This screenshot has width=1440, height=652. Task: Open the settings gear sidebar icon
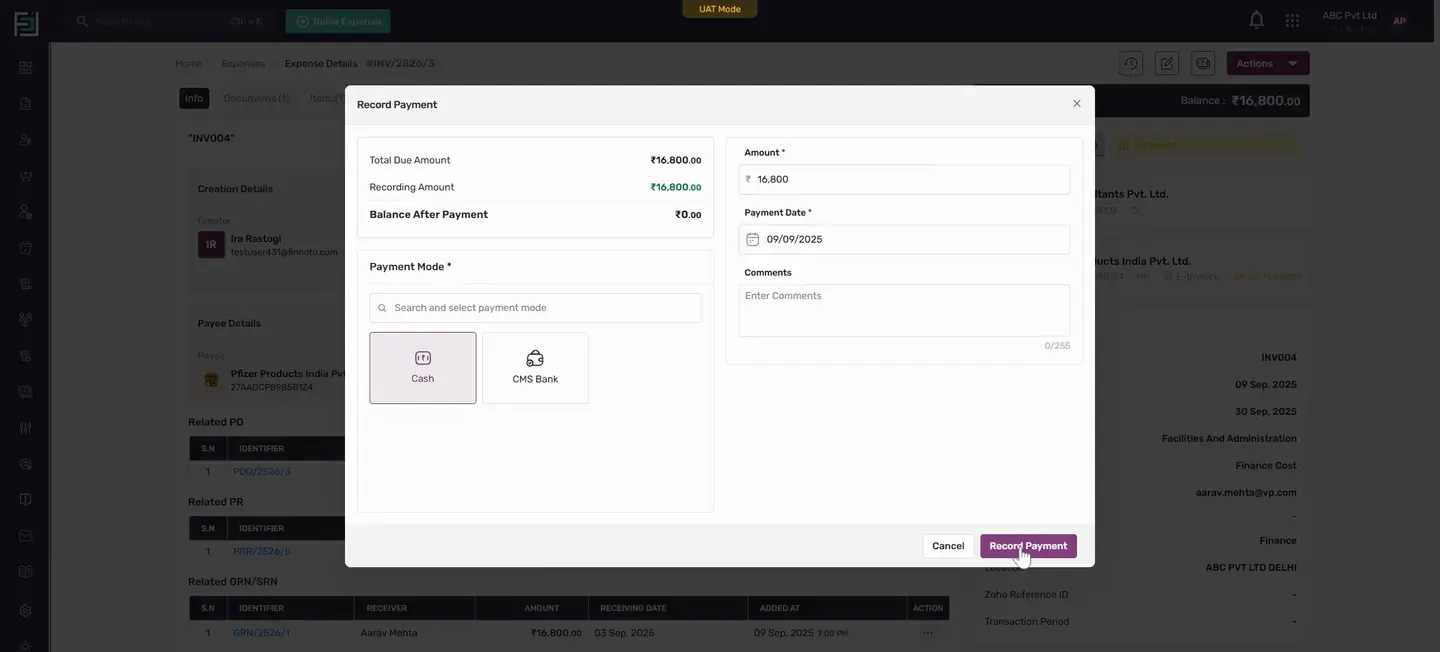tap(25, 611)
